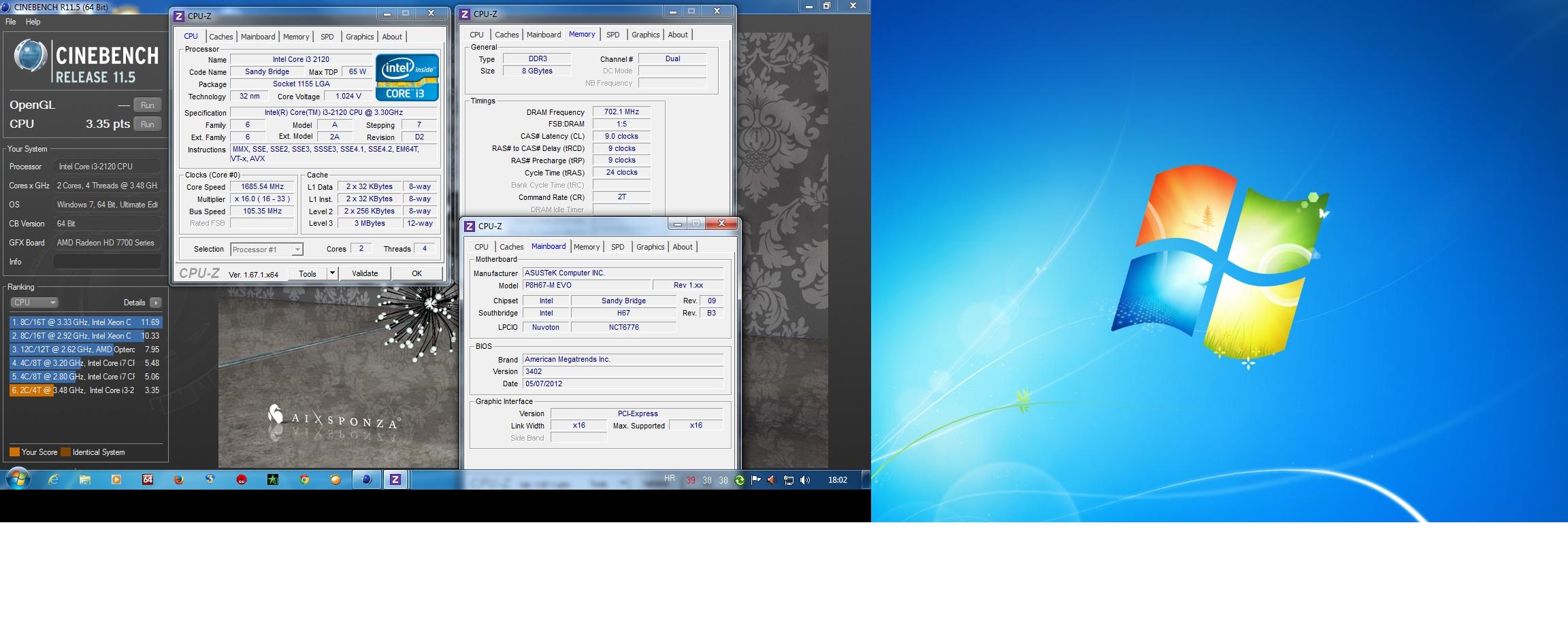The height and width of the screenshot is (627, 1568).
Task: Select Graphics tab in CPU-Z Mainboard window
Action: click(x=650, y=247)
